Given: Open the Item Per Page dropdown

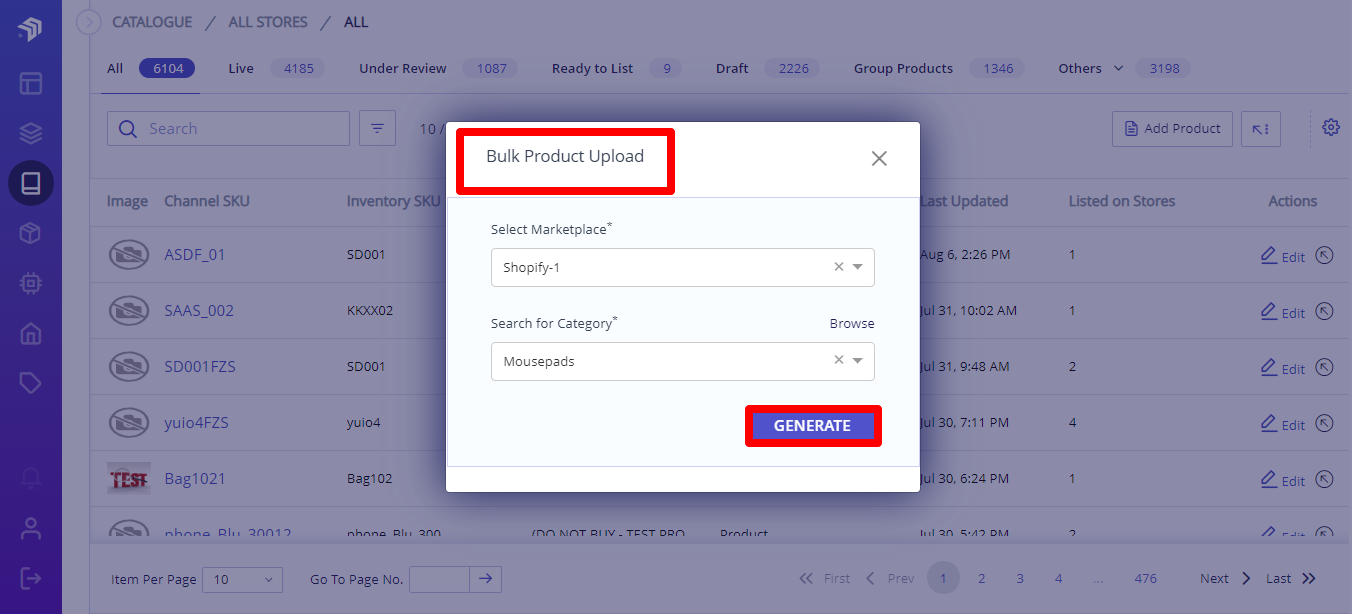Looking at the screenshot, I should click(x=243, y=579).
